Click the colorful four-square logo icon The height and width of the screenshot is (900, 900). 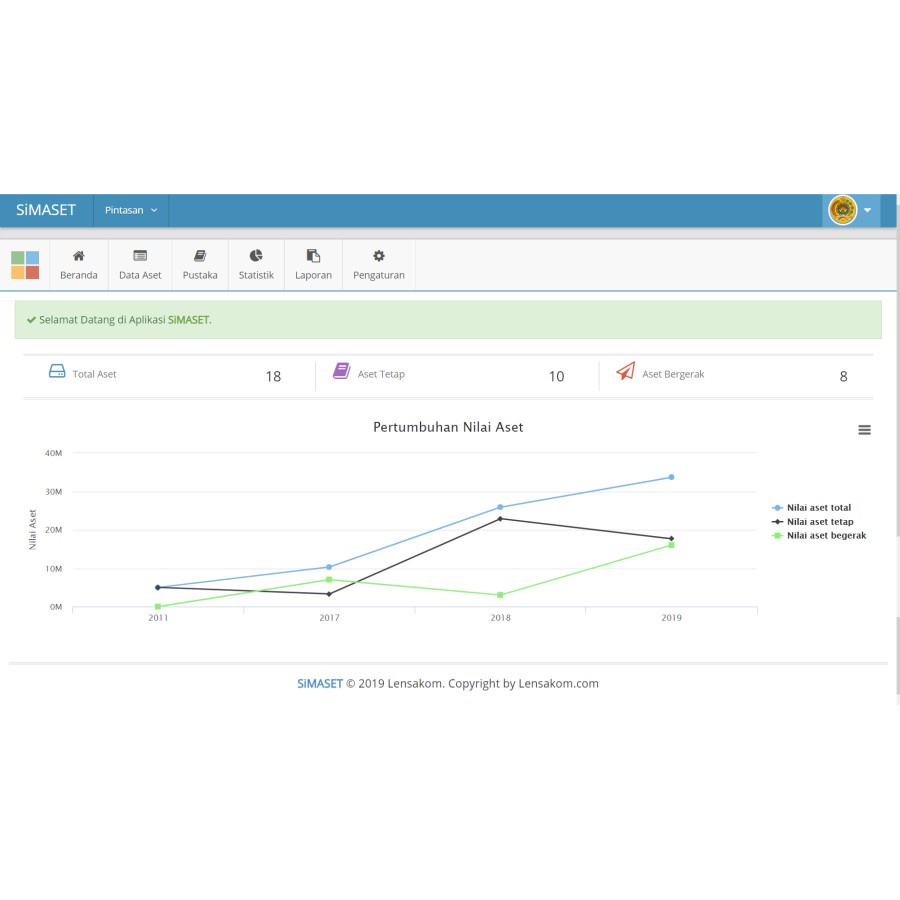click(x=25, y=265)
